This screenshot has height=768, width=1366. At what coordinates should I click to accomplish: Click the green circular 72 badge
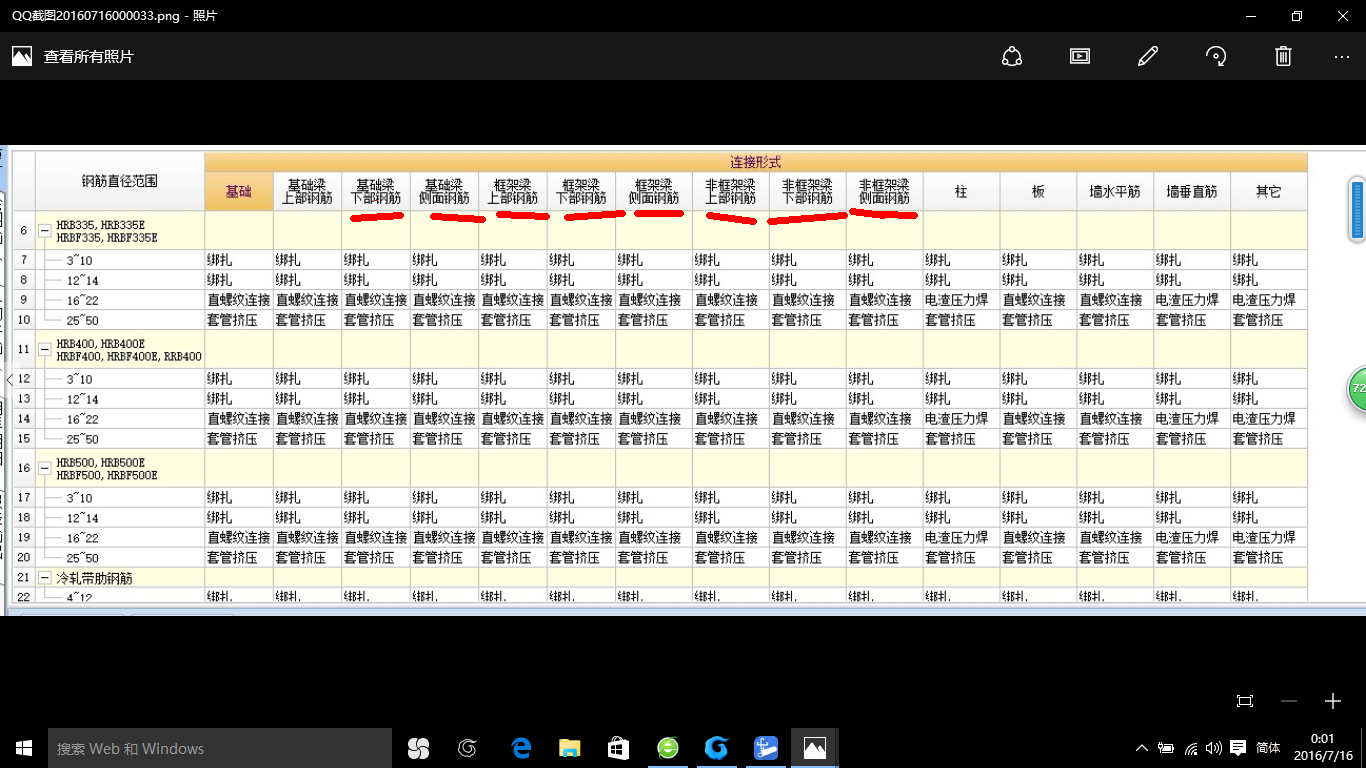[1358, 388]
